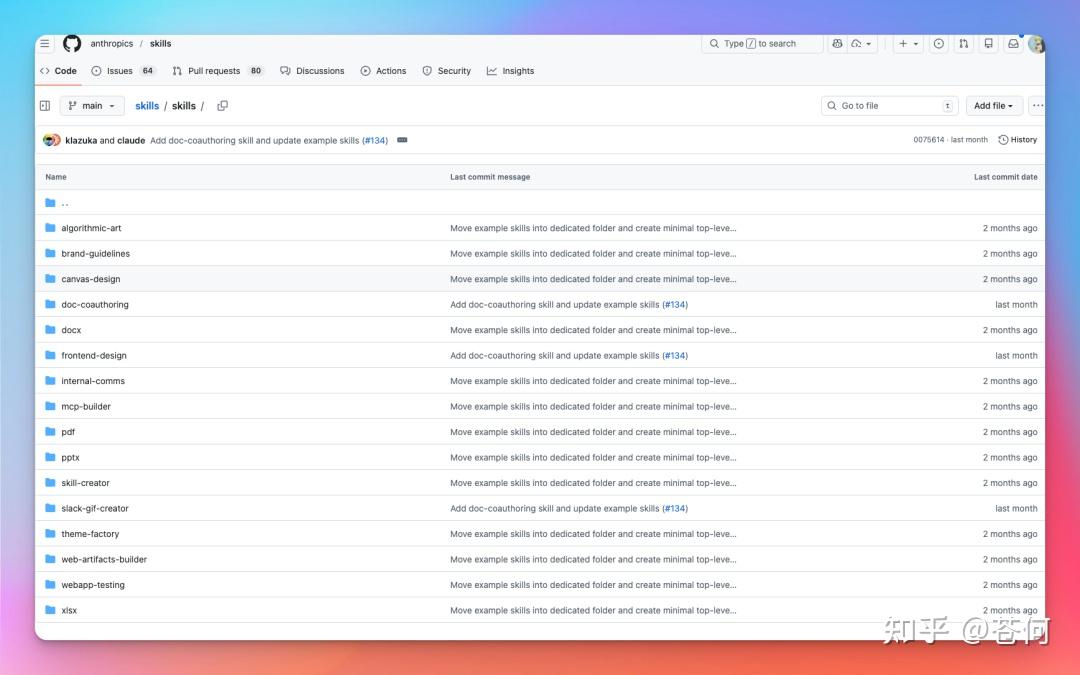Open pull request #134 link in the latest commit
The image size is (1080, 675).
pos(375,141)
